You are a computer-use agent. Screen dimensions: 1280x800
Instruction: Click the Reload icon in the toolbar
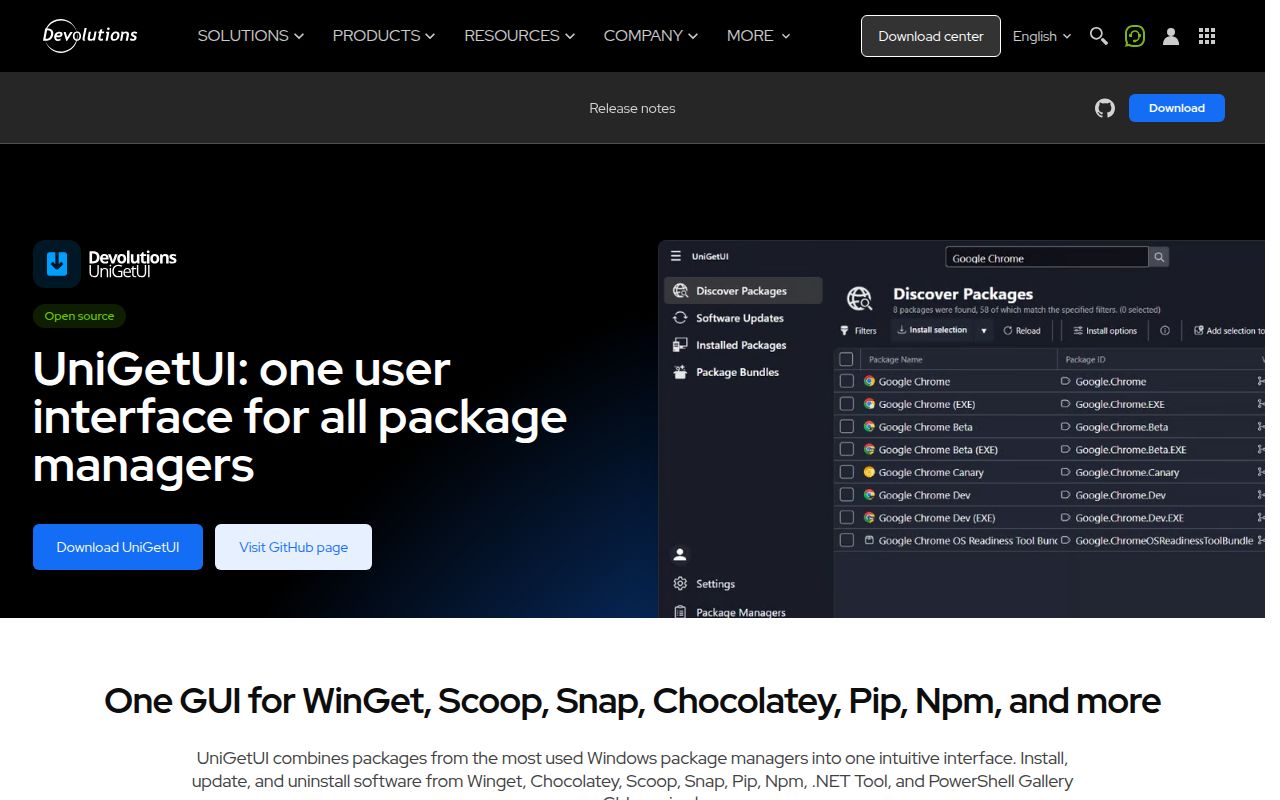coord(1008,330)
